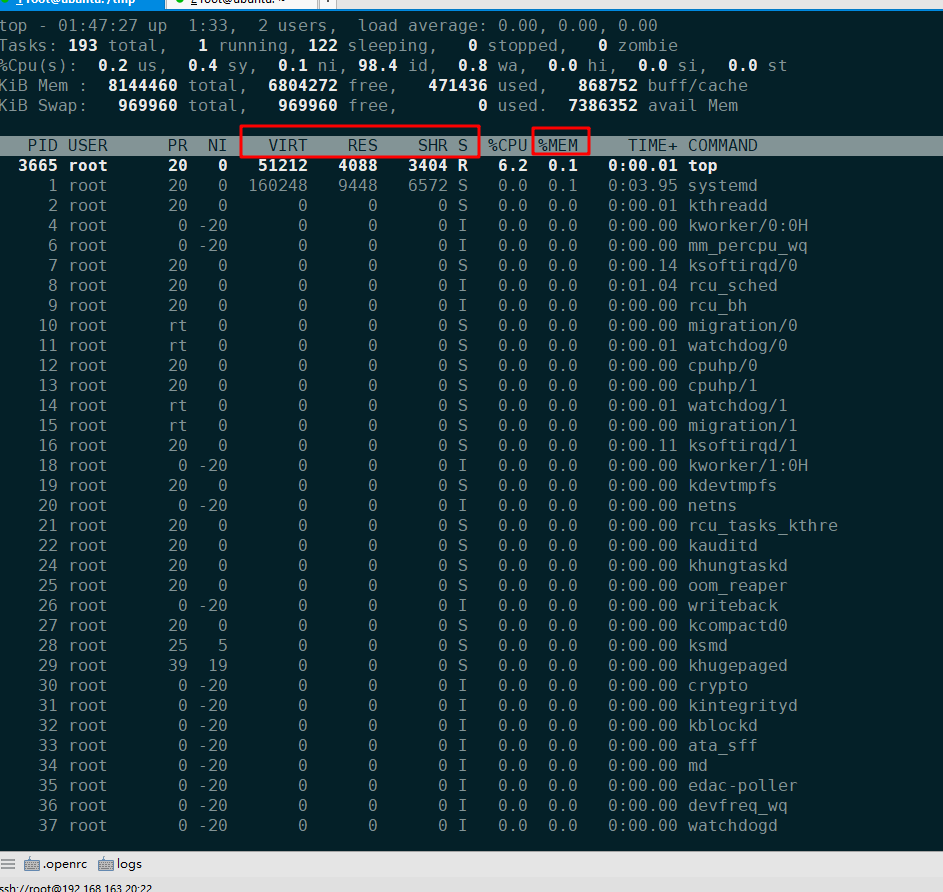Select the kworker/0:0H command entry
This screenshot has height=892, width=943.
748,226
